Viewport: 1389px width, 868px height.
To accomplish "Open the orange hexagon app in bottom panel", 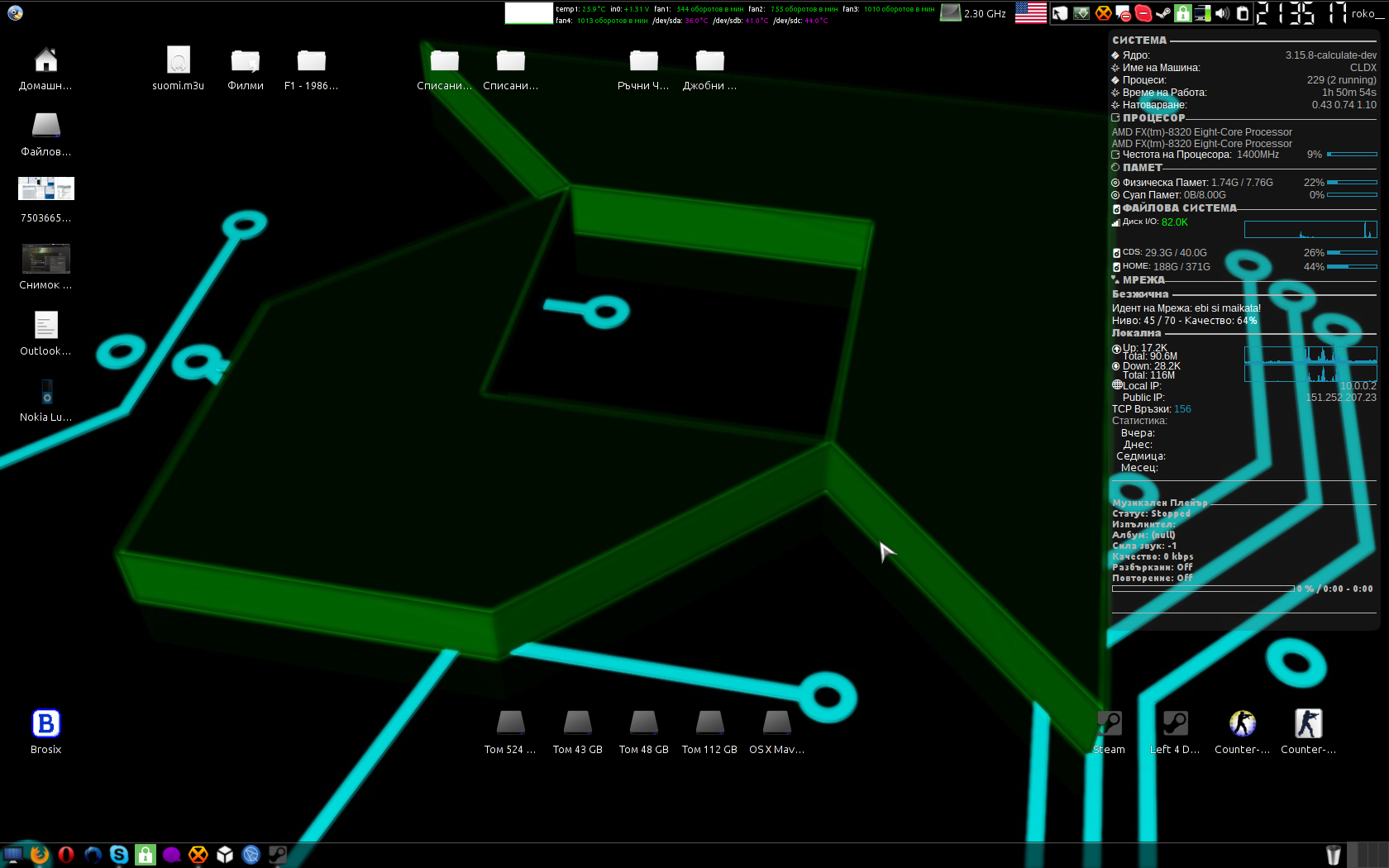I will coord(198,855).
